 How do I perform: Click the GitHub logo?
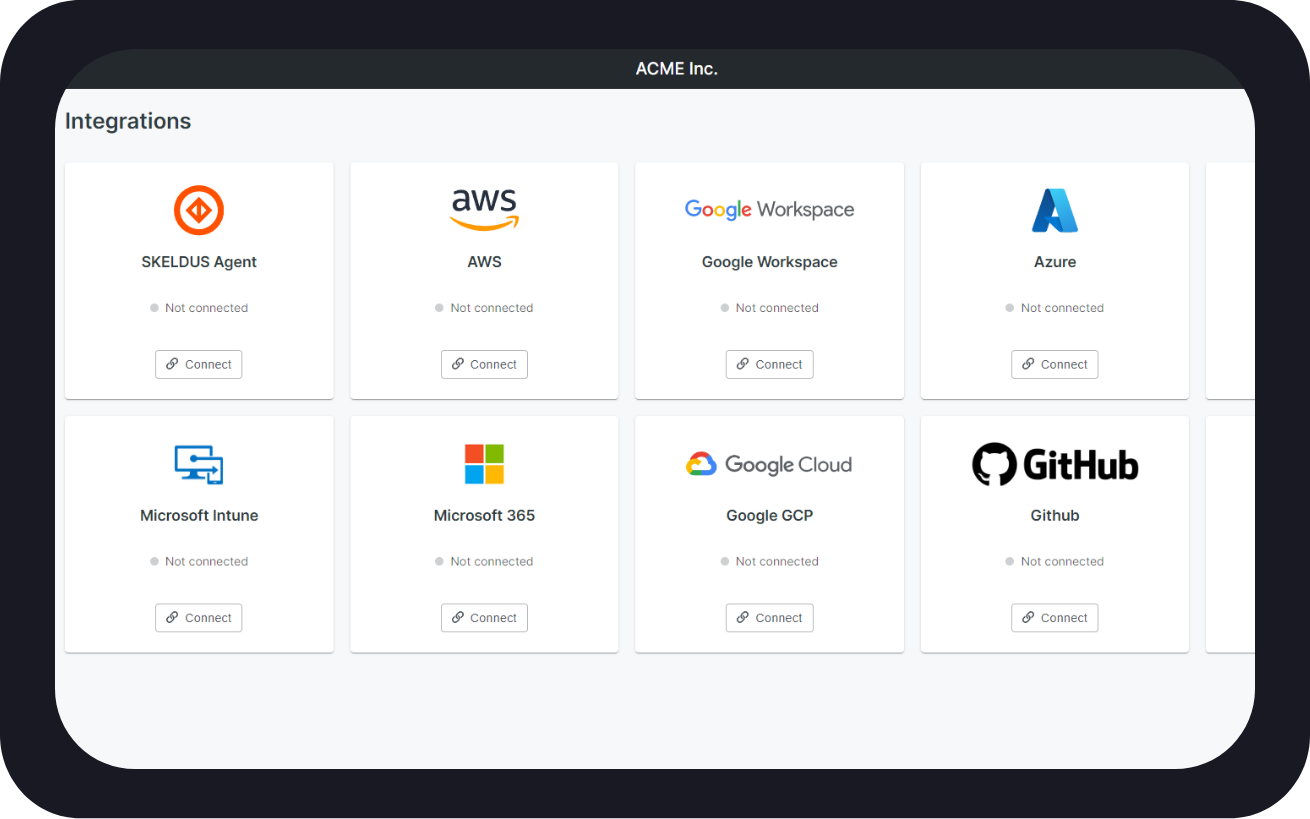pos(1055,464)
